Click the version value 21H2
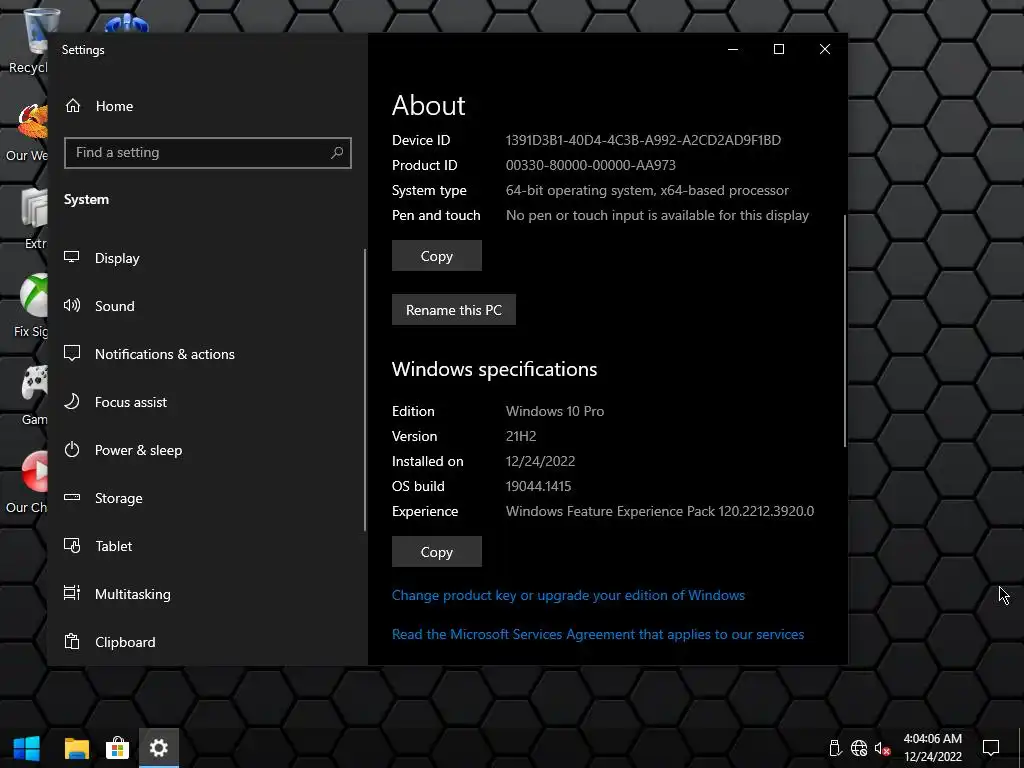Image resolution: width=1024 pixels, height=768 pixels. click(521, 436)
